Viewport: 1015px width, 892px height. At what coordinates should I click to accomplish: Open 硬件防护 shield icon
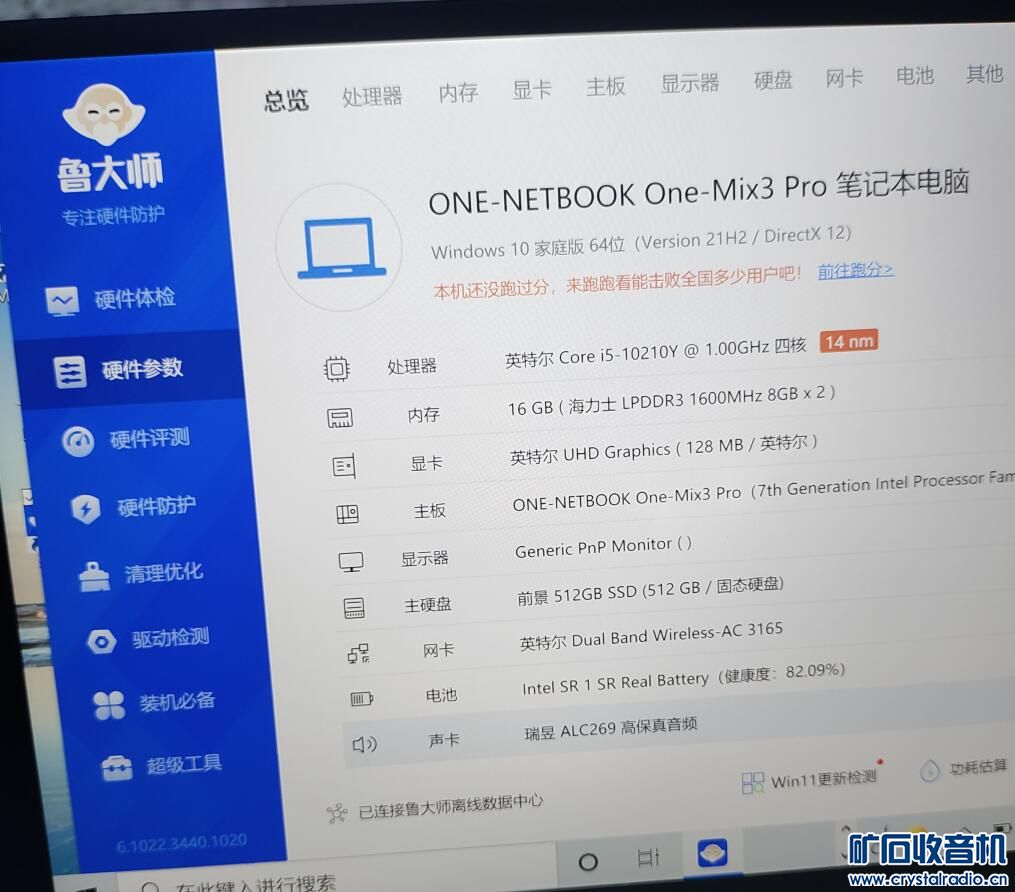click(85, 509)
